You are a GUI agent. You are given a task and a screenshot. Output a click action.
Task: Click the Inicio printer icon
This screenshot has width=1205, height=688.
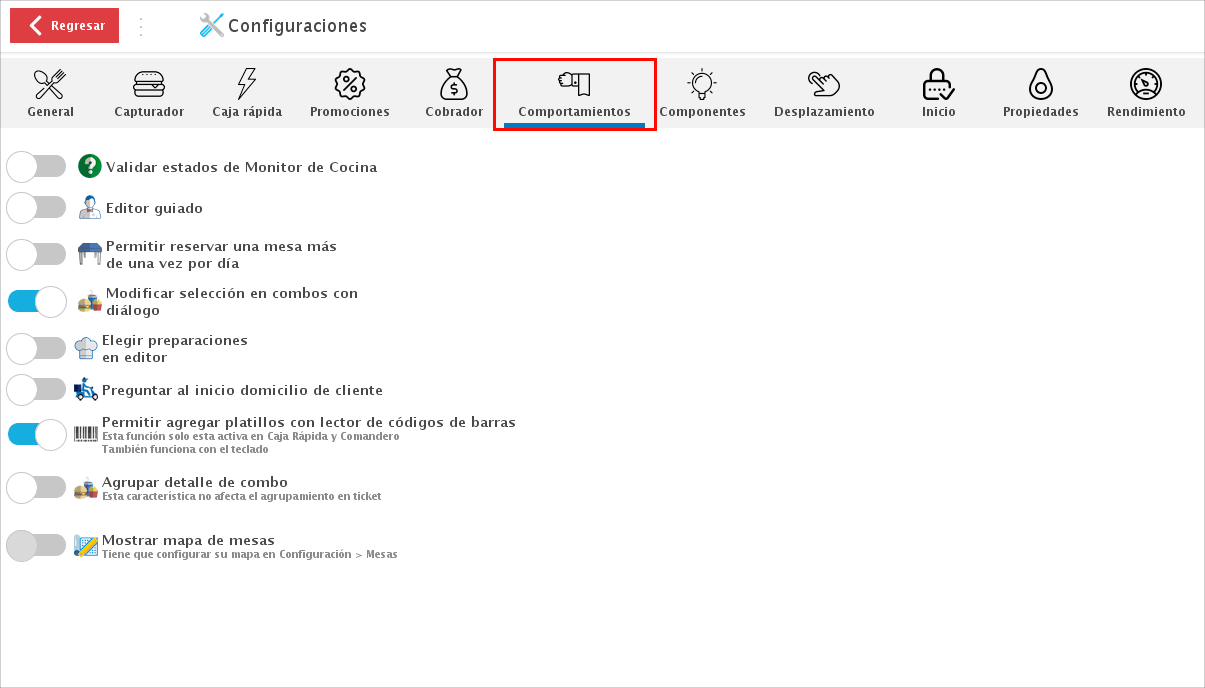coord(938,85)
